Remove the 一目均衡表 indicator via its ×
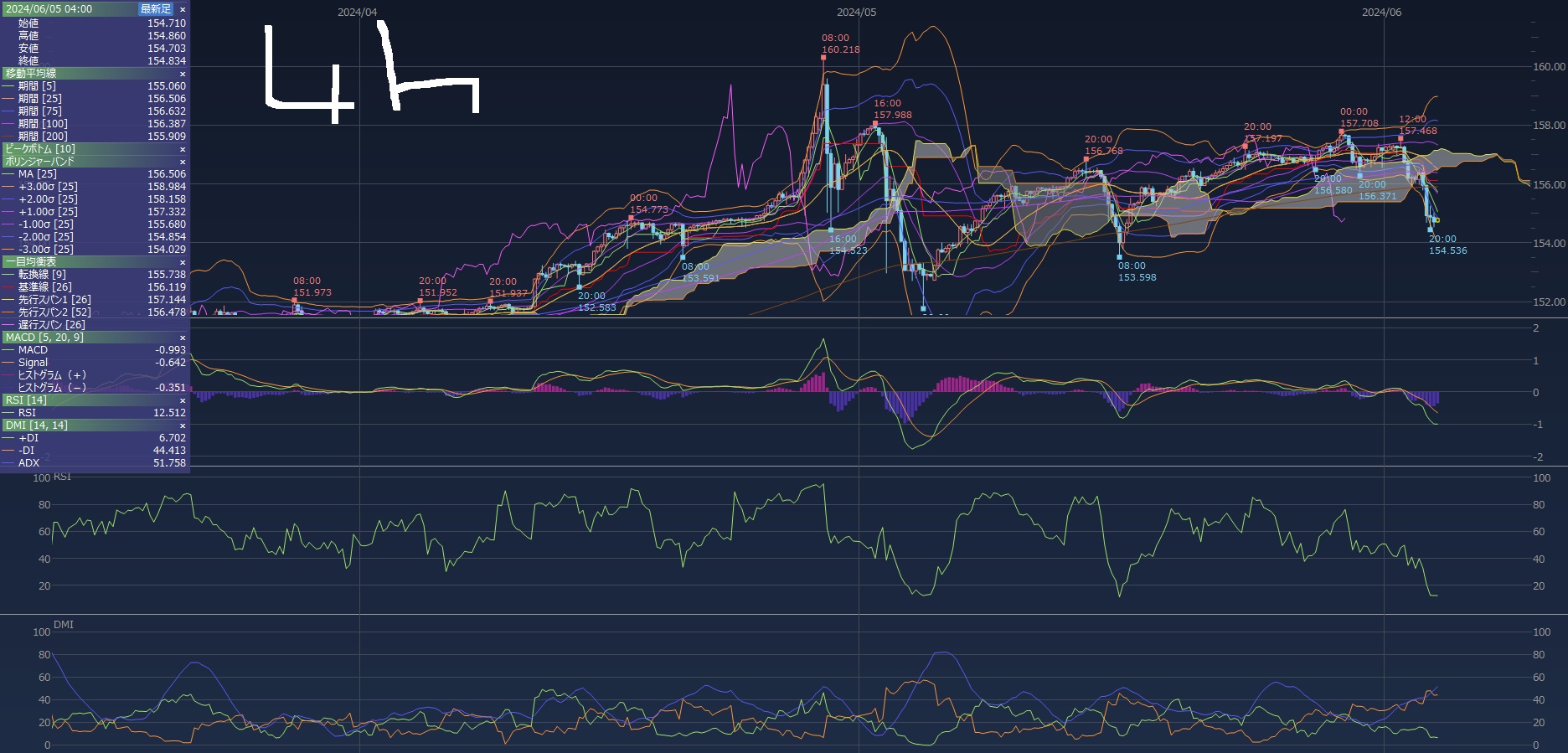The image size is (1568, 753). [183, 262]
